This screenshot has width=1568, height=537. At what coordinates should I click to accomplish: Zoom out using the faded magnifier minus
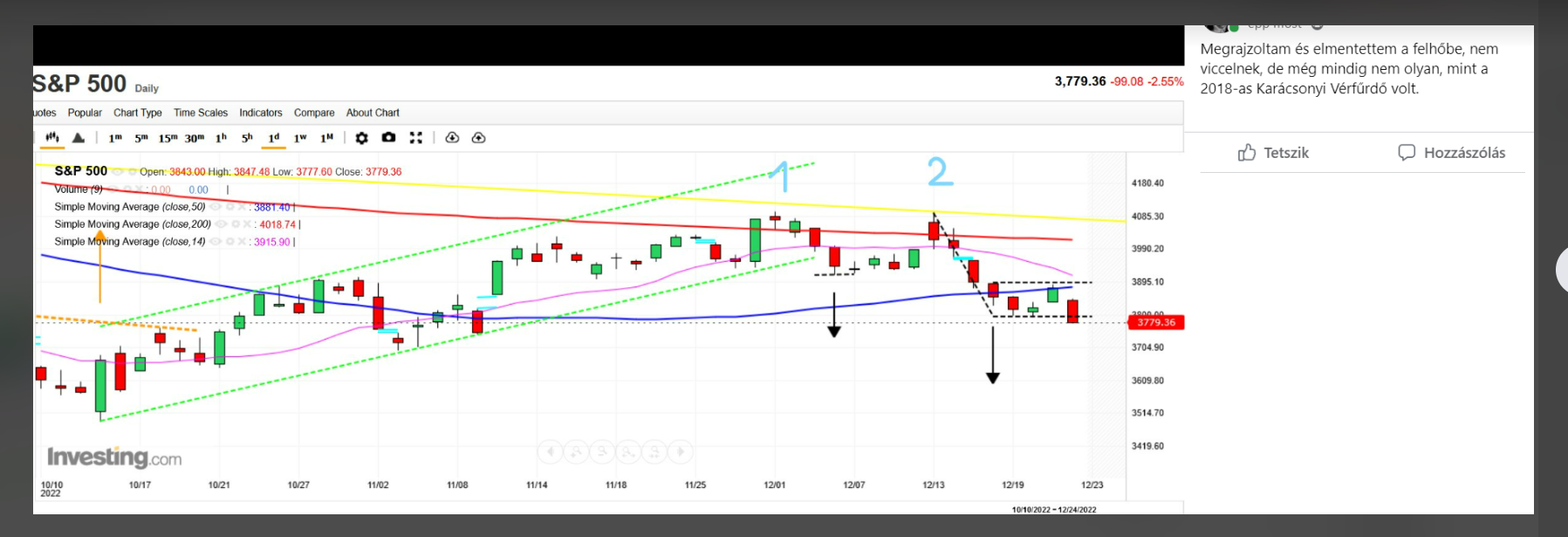point(602,451)
